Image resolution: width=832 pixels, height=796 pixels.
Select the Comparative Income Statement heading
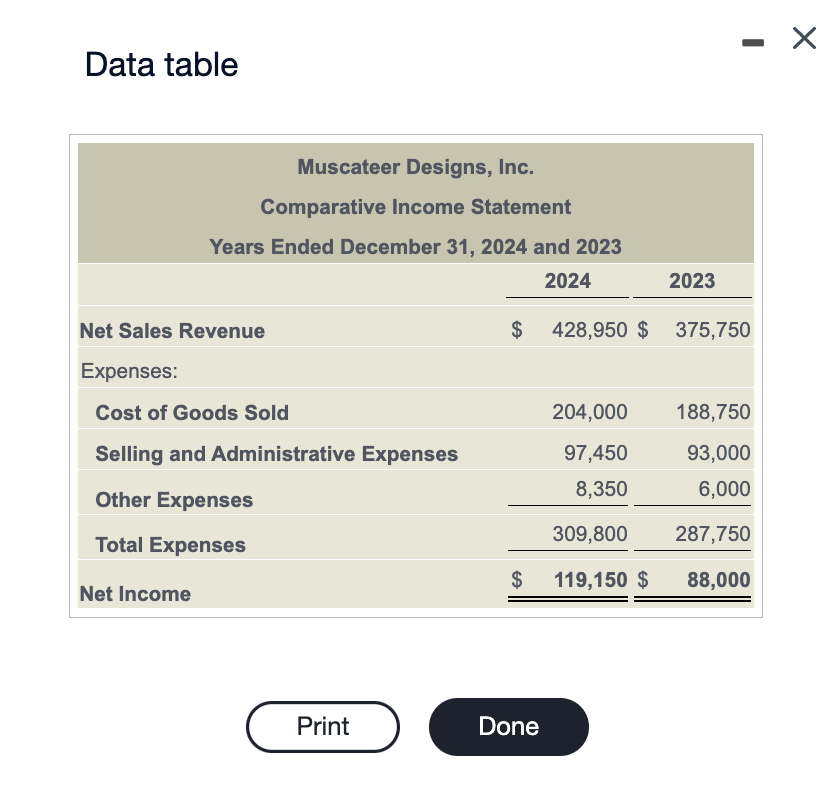tap(415, 207)
